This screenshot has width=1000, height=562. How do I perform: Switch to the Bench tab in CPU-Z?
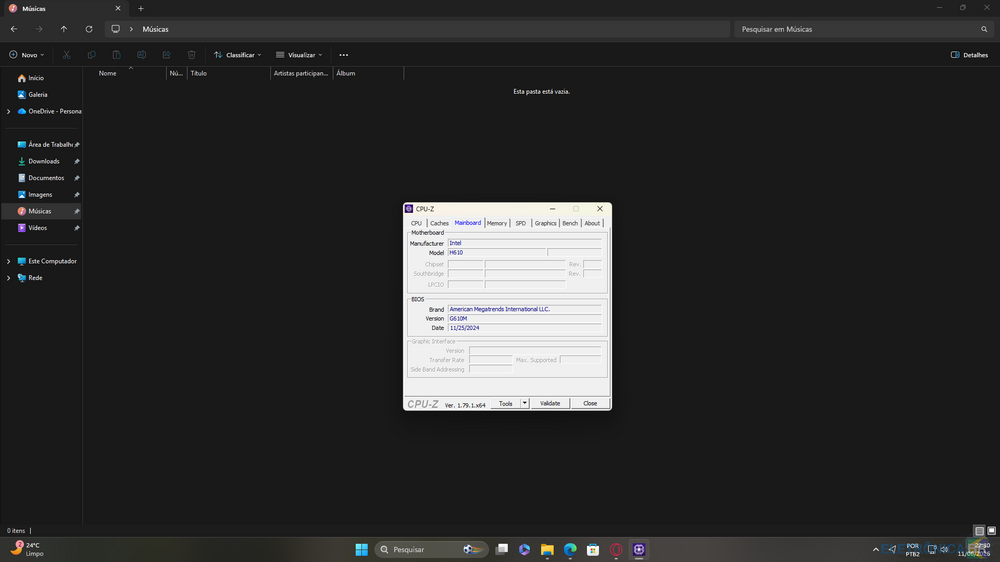pos(570,223)
